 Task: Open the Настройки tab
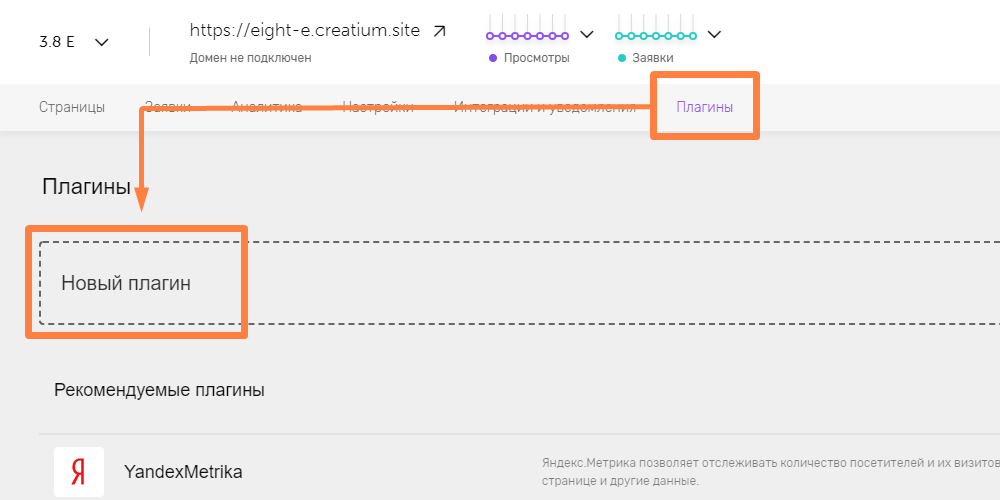378,107
